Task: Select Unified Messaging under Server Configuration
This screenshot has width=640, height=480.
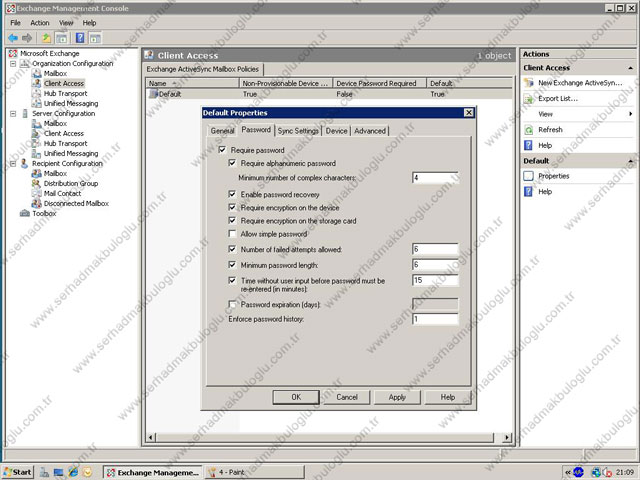Action: point(71,153)
